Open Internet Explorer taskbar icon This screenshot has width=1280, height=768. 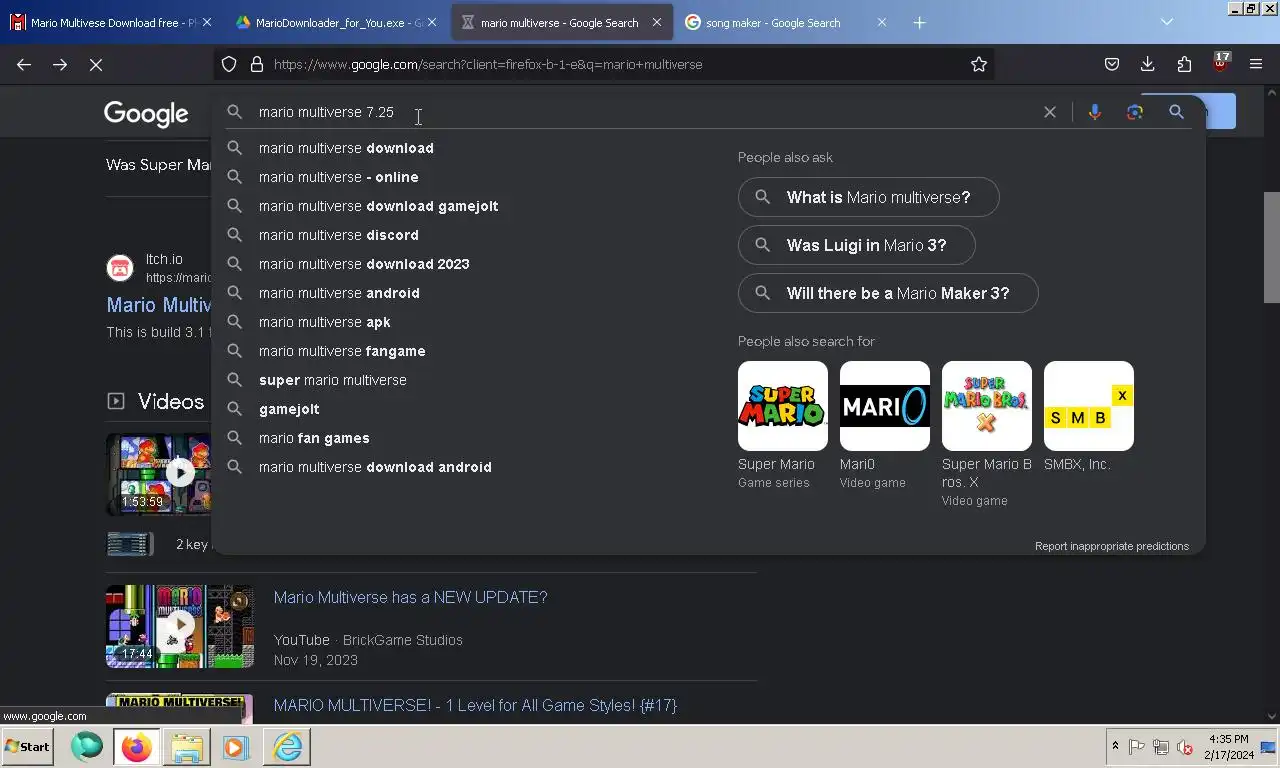coord(287,747)
